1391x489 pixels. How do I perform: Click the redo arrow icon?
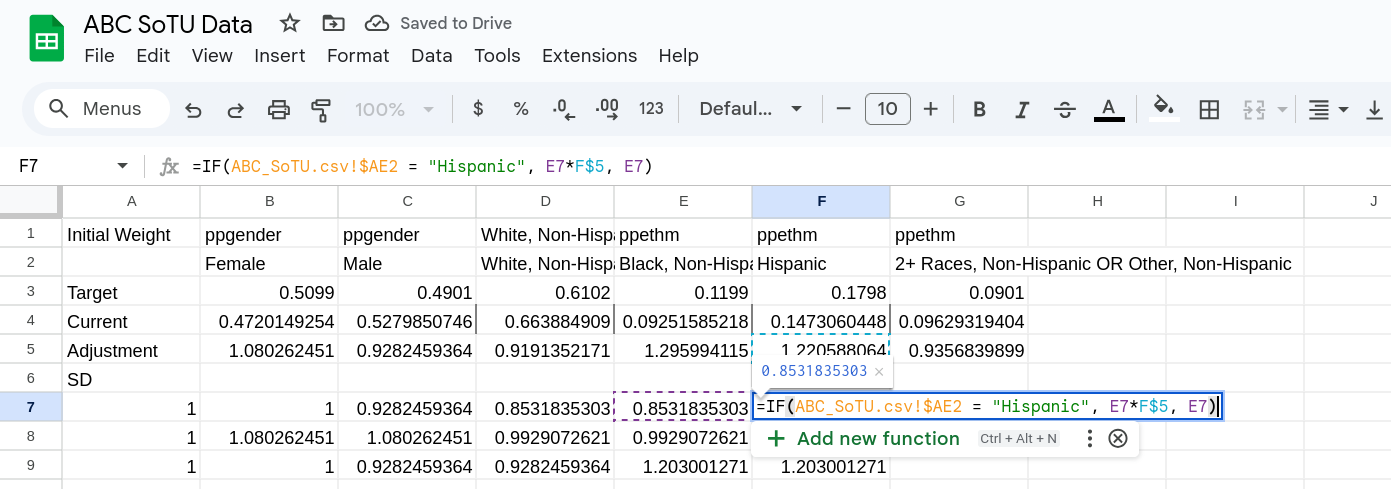click(236, 109)
